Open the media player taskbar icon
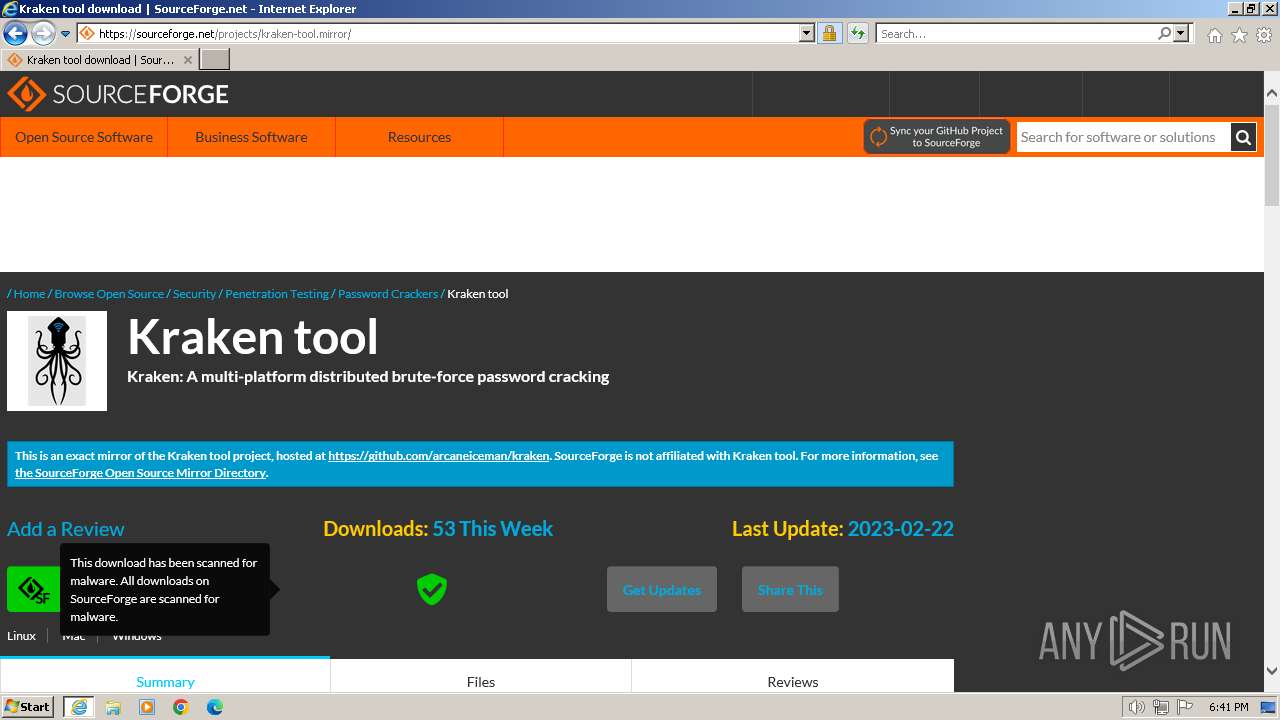Screen dimensions: 1280x720 point(147,707)
